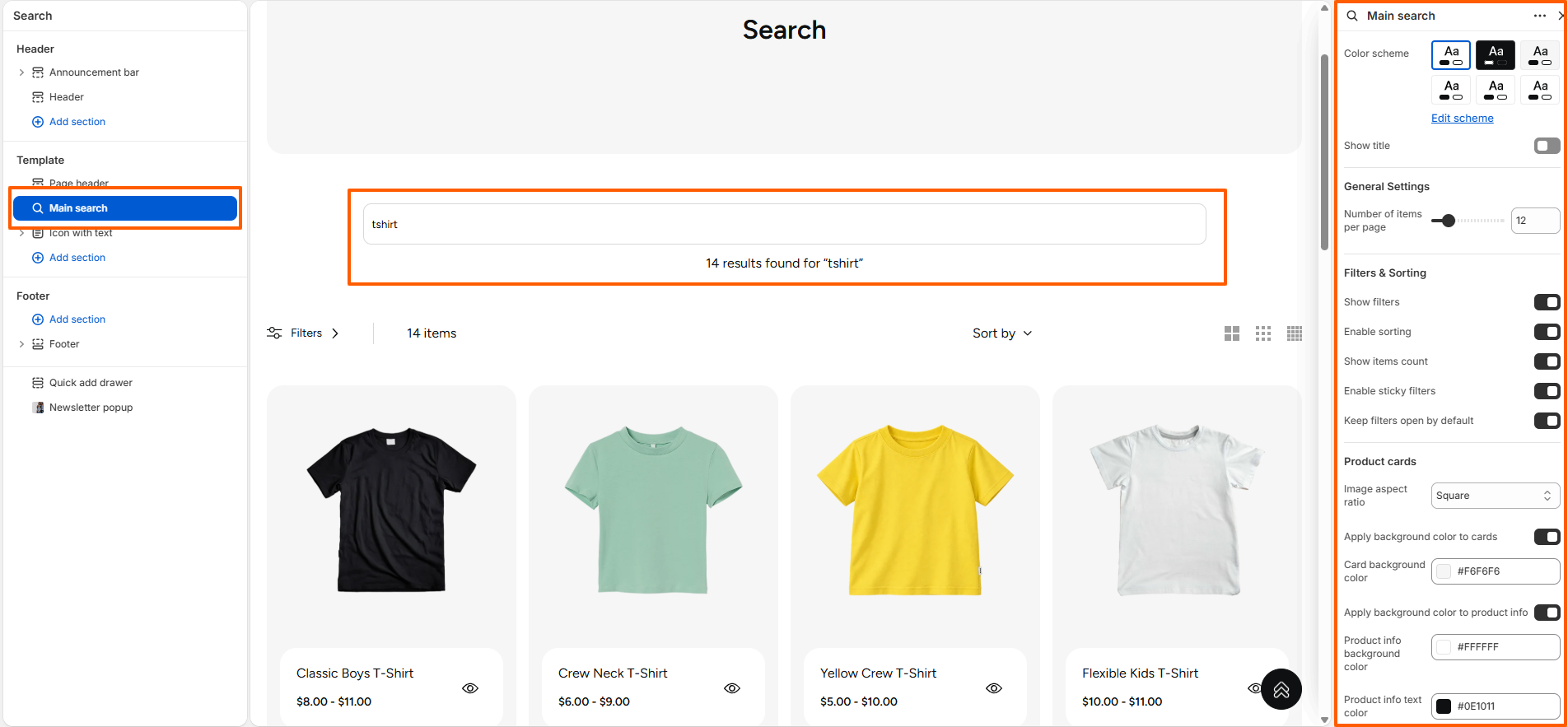This screenshot has height=727, width=1568.
Task: Expand the Announcement bar tree item
Action: [21, 72]
